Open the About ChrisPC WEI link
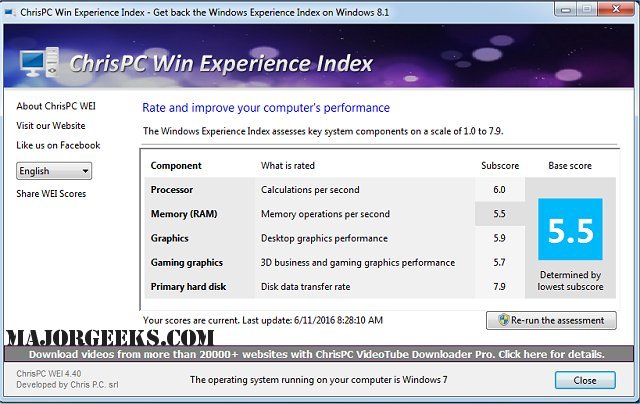 [x=56, y=106]
